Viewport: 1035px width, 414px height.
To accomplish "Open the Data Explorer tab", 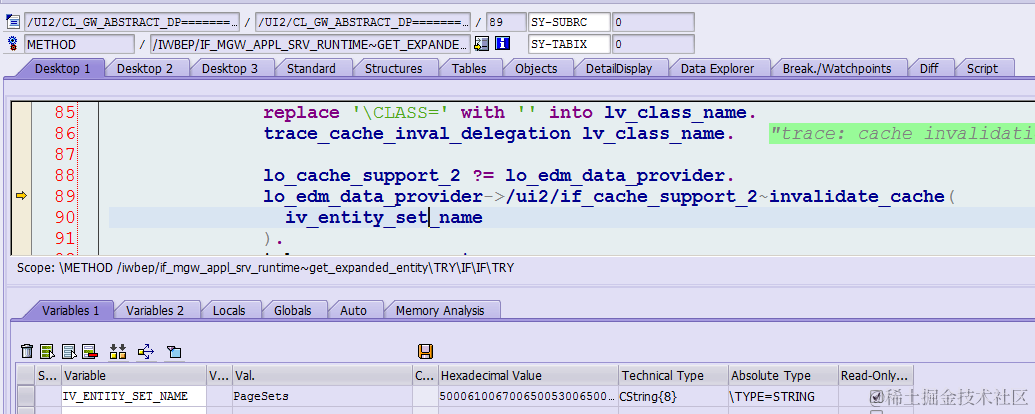I will tap(717, 68).
